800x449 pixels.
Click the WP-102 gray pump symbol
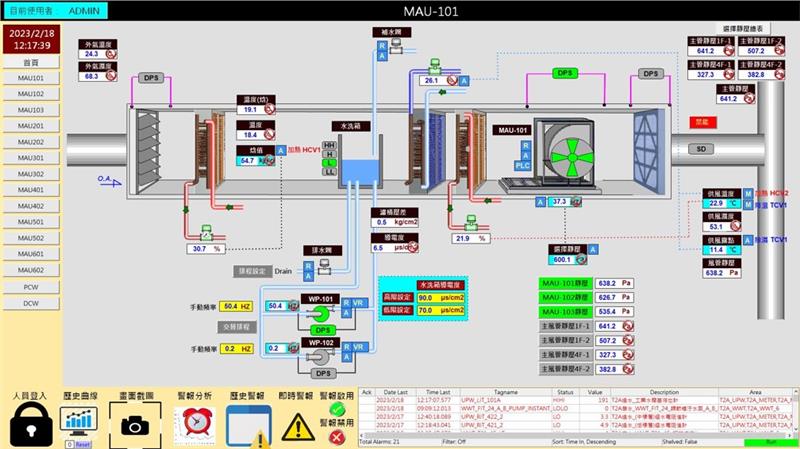pyautogui.click(x=320, y=357)
